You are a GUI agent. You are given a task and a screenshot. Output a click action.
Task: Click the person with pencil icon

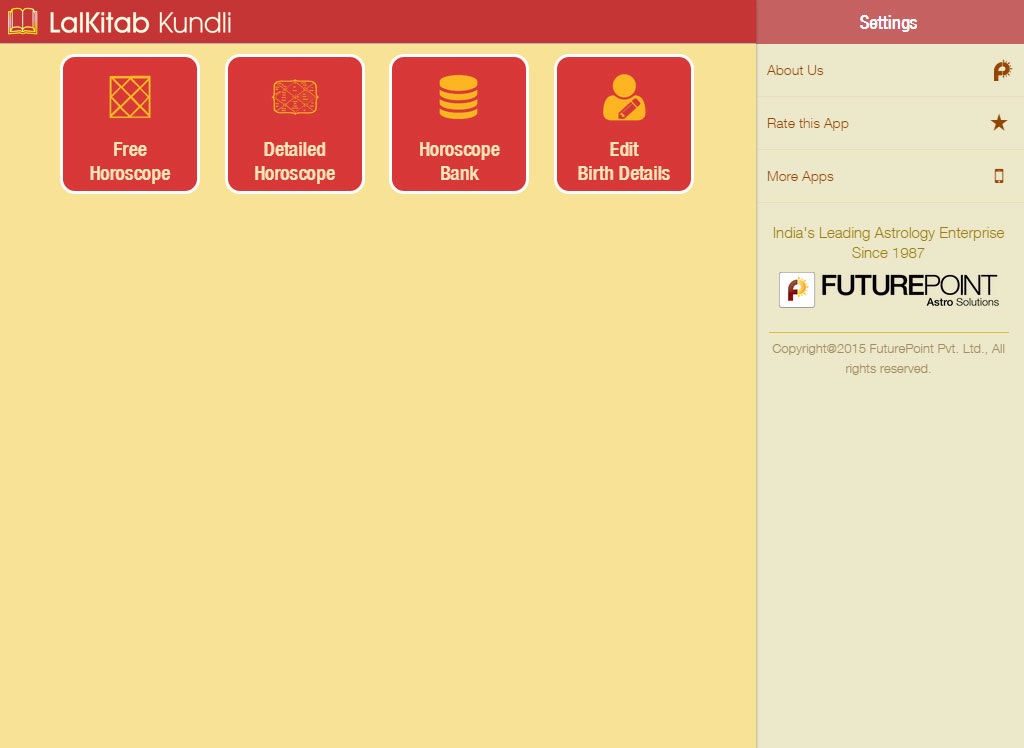point(624,97)
